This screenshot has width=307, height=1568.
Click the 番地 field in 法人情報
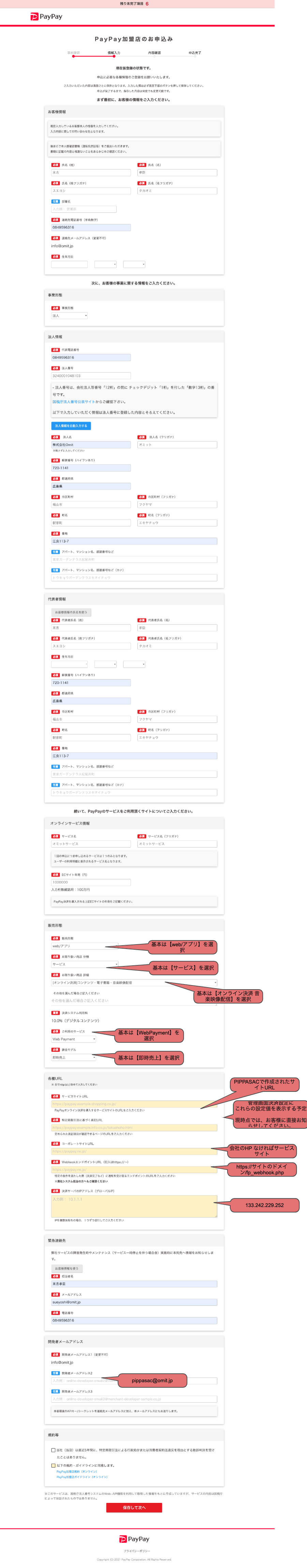(134, 541)
